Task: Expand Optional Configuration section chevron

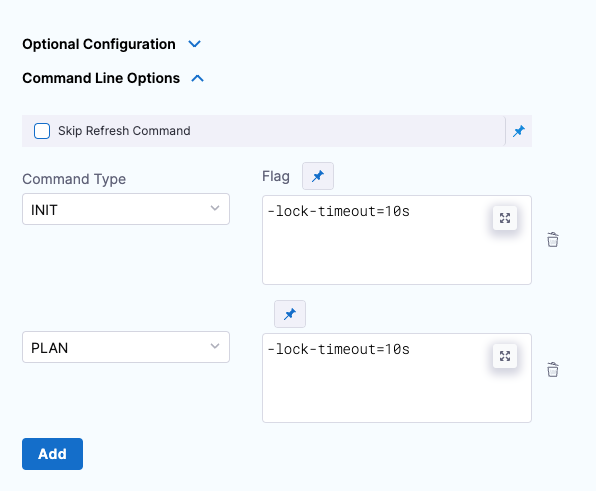Action: (195, 44)
